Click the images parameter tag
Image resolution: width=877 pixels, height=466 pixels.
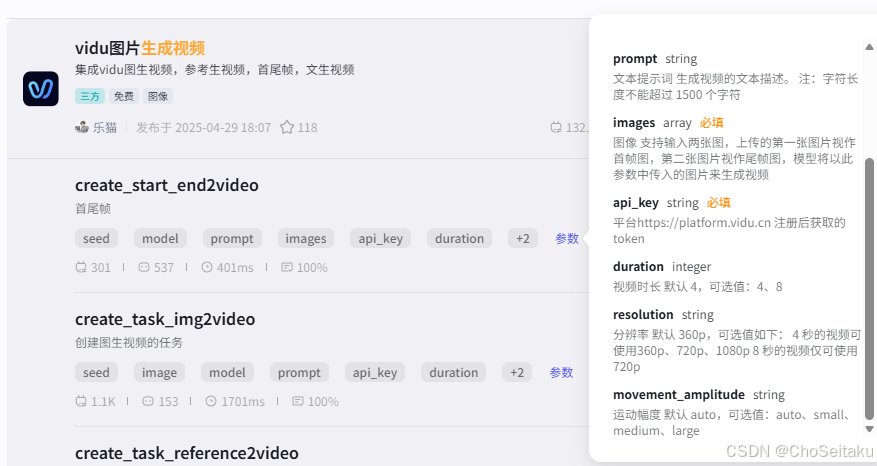306,238
